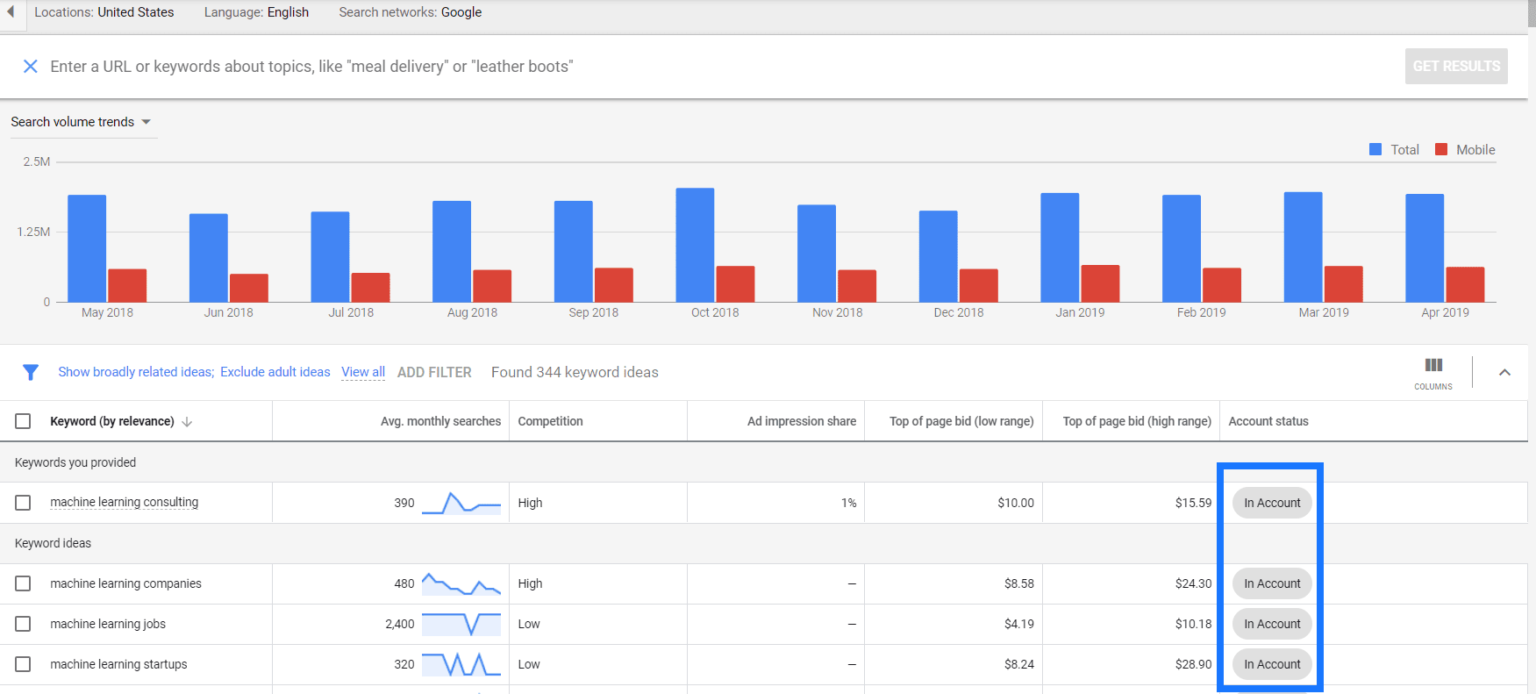Check the machine learning jobs row checkbox

coord(22,623)
